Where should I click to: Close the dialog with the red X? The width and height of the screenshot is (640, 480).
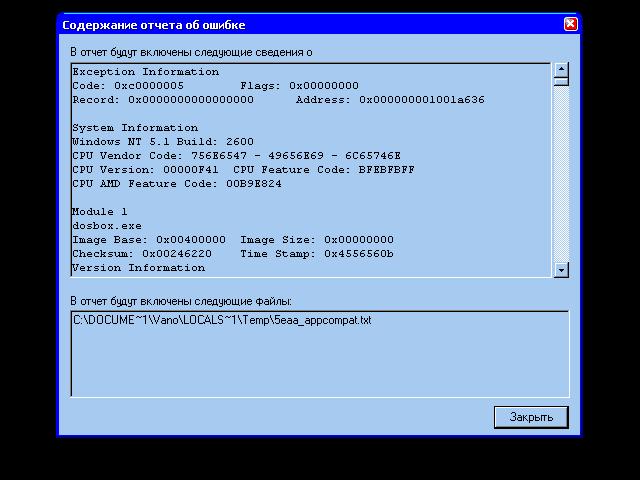[570, 24]
